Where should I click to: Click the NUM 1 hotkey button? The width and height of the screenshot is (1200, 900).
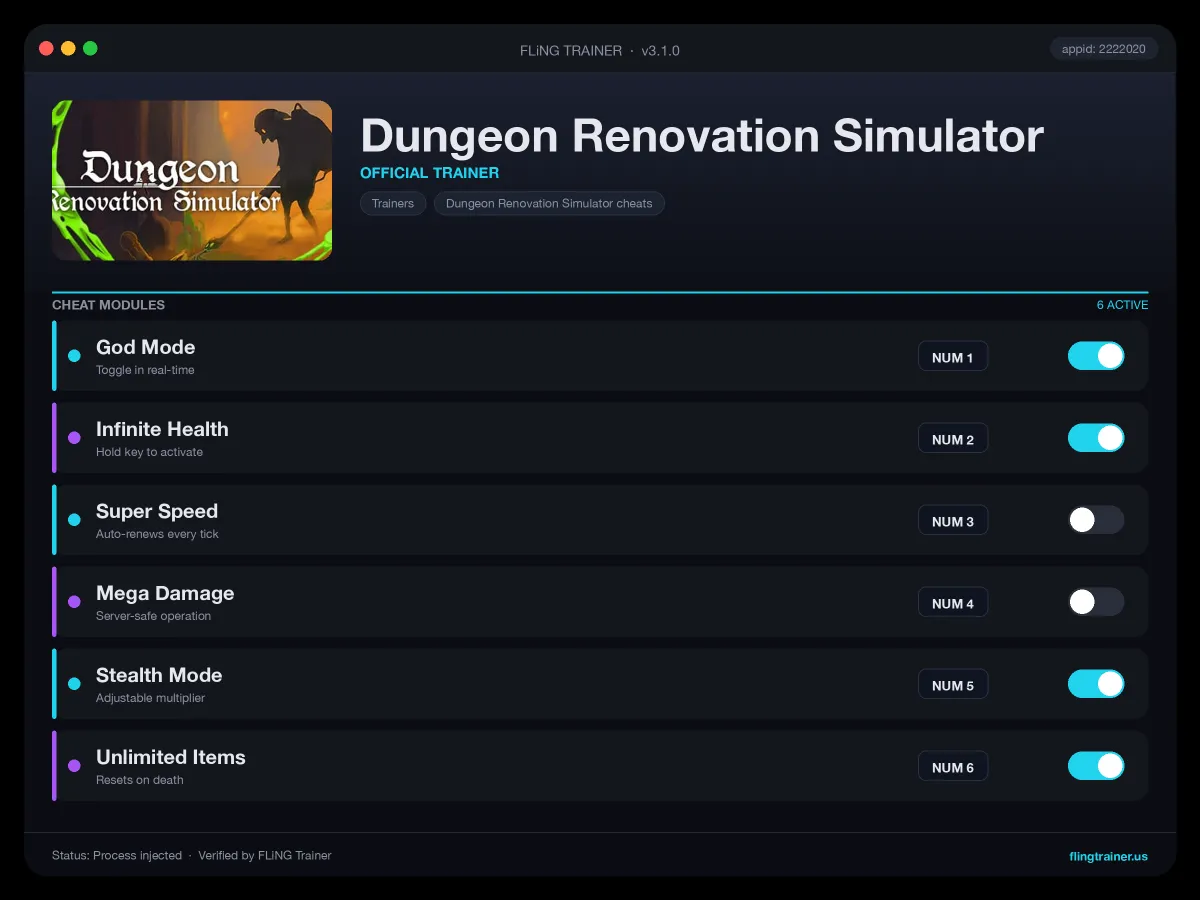pyautogui.click(x=953, y=357)
